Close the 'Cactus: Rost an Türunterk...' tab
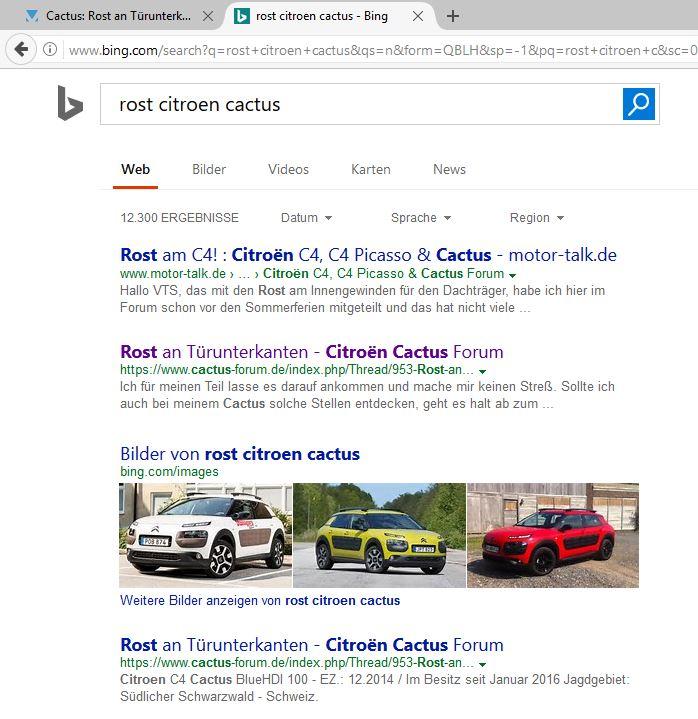The image size is (698, 719). point(208,16)
